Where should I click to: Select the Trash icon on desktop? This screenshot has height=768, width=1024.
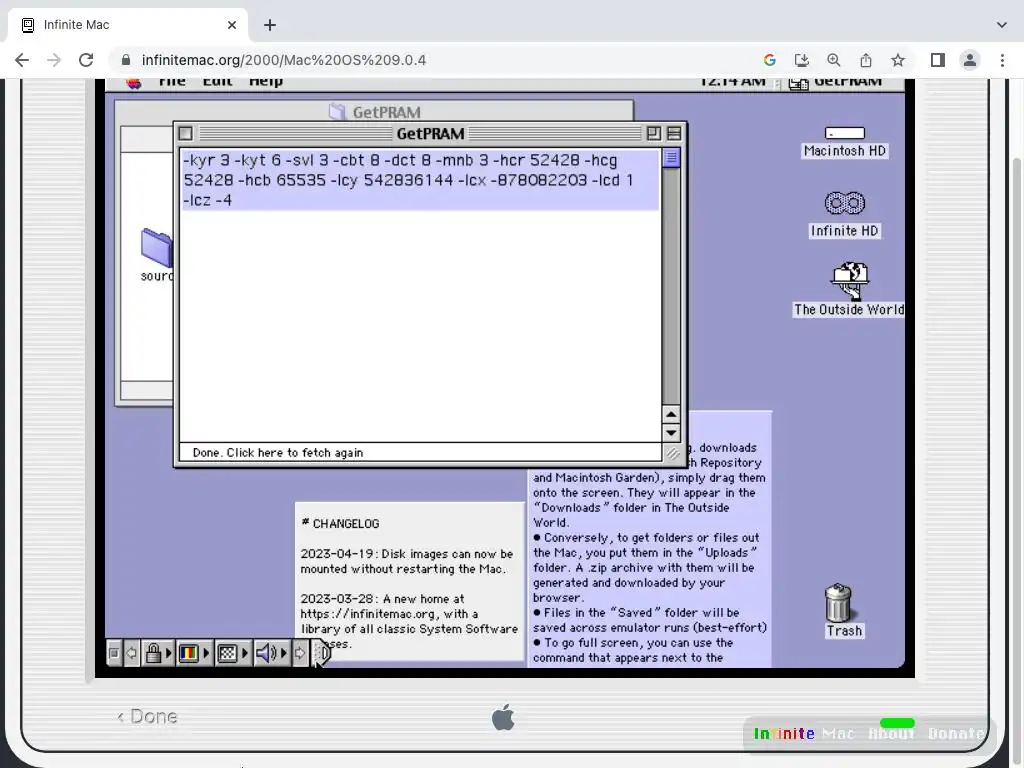[x=839, y=611]
